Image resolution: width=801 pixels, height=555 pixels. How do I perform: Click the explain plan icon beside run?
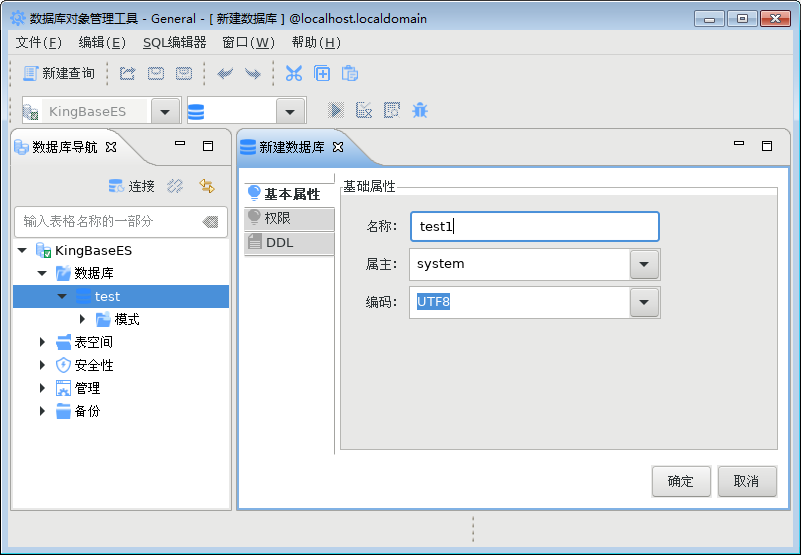(364, 110)
